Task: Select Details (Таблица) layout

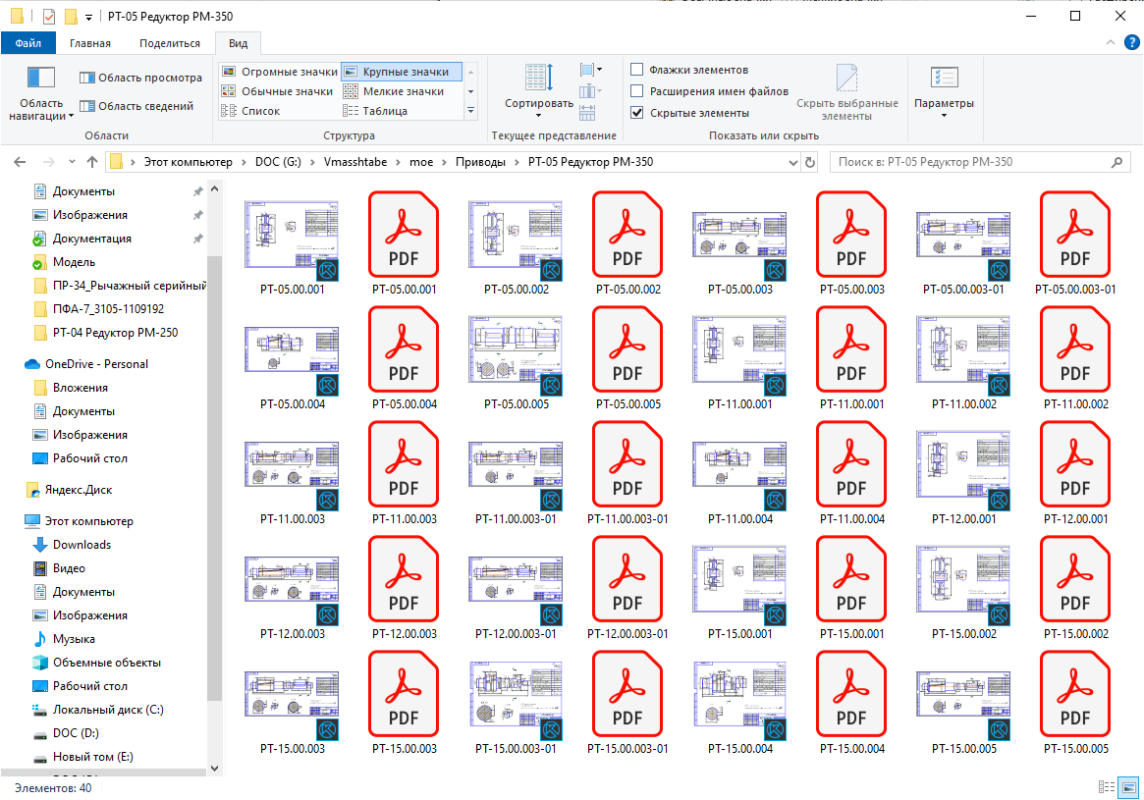Action: (x=375, y=111)
